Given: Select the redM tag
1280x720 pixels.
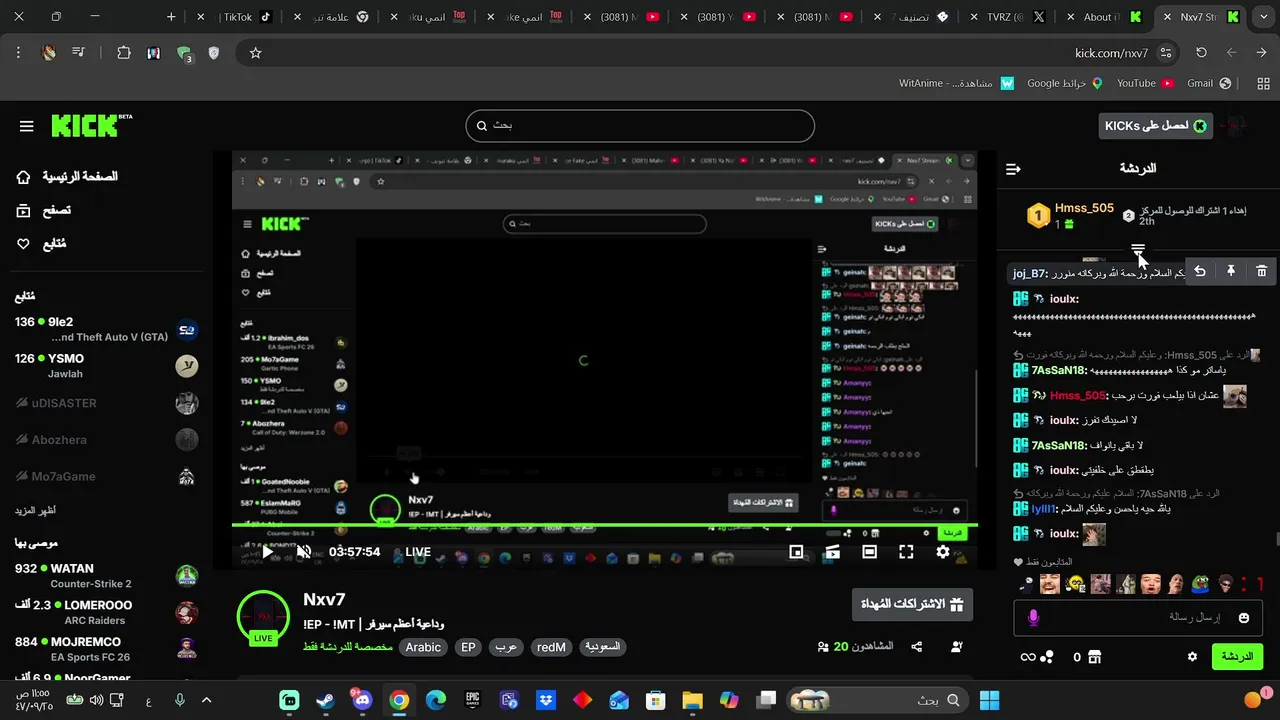Looking at the screenshot, I should [551, 647].
